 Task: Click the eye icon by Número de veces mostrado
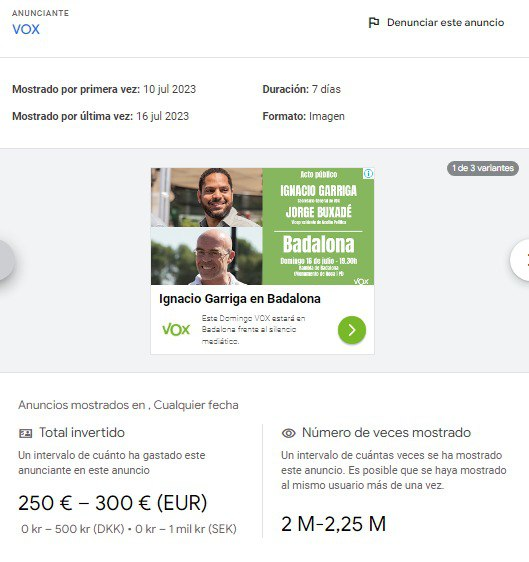289,433
